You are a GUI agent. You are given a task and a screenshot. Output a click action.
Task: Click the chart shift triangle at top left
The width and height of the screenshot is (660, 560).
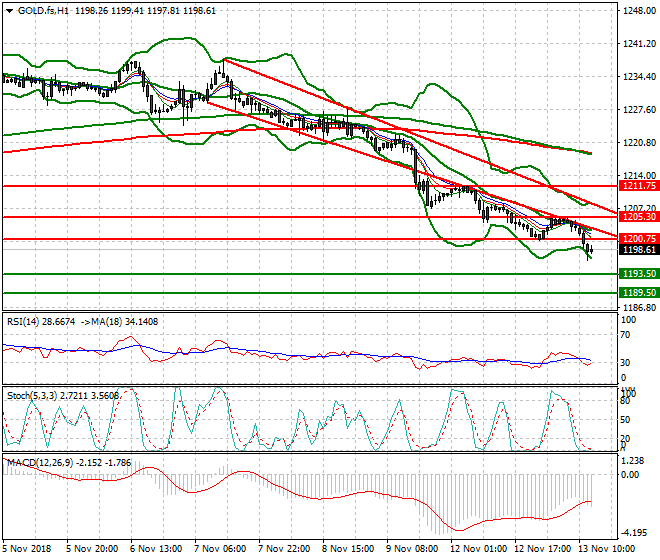click(9, 9)
